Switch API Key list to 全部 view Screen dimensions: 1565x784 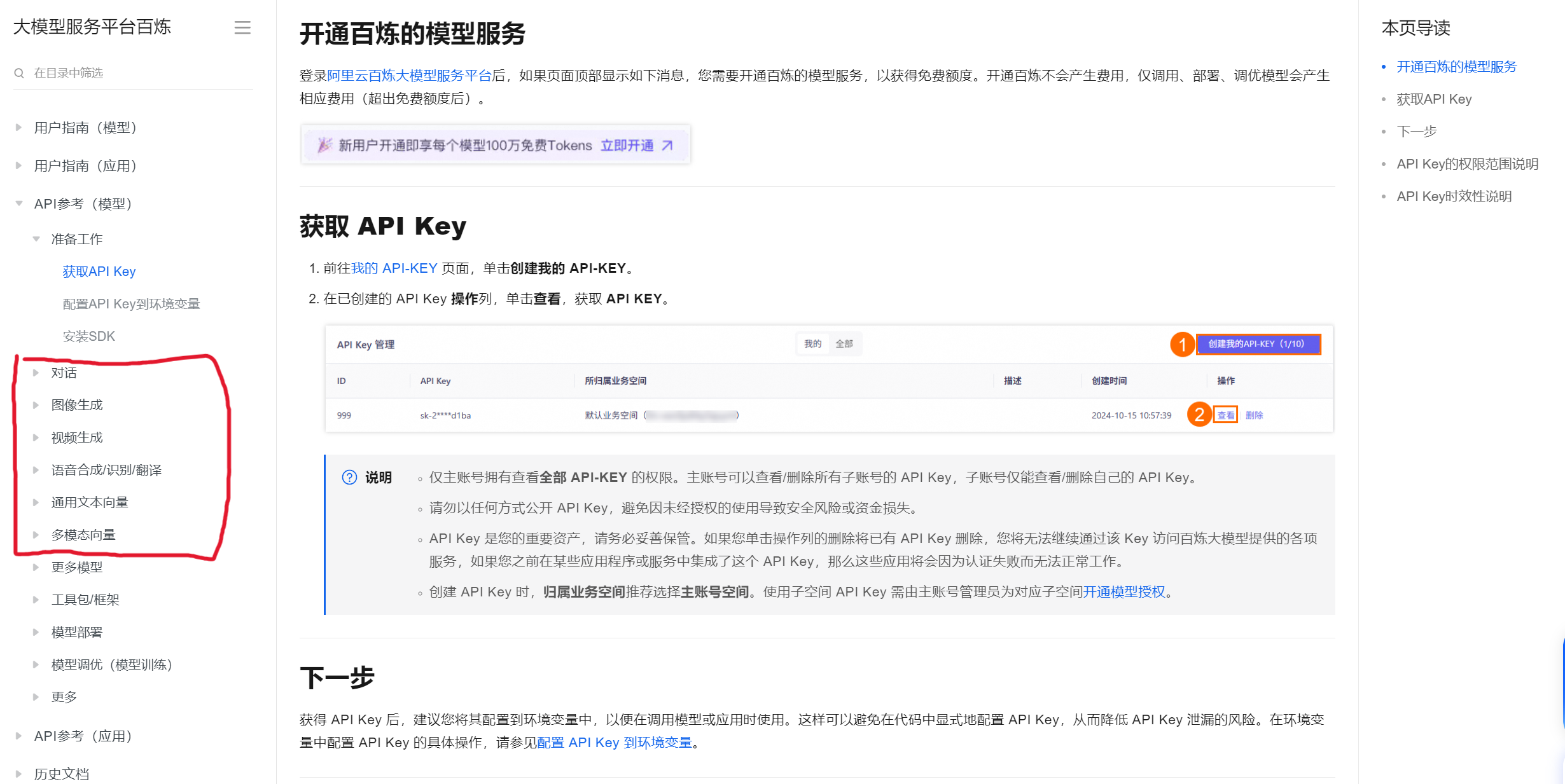click(x=845, y=343)
